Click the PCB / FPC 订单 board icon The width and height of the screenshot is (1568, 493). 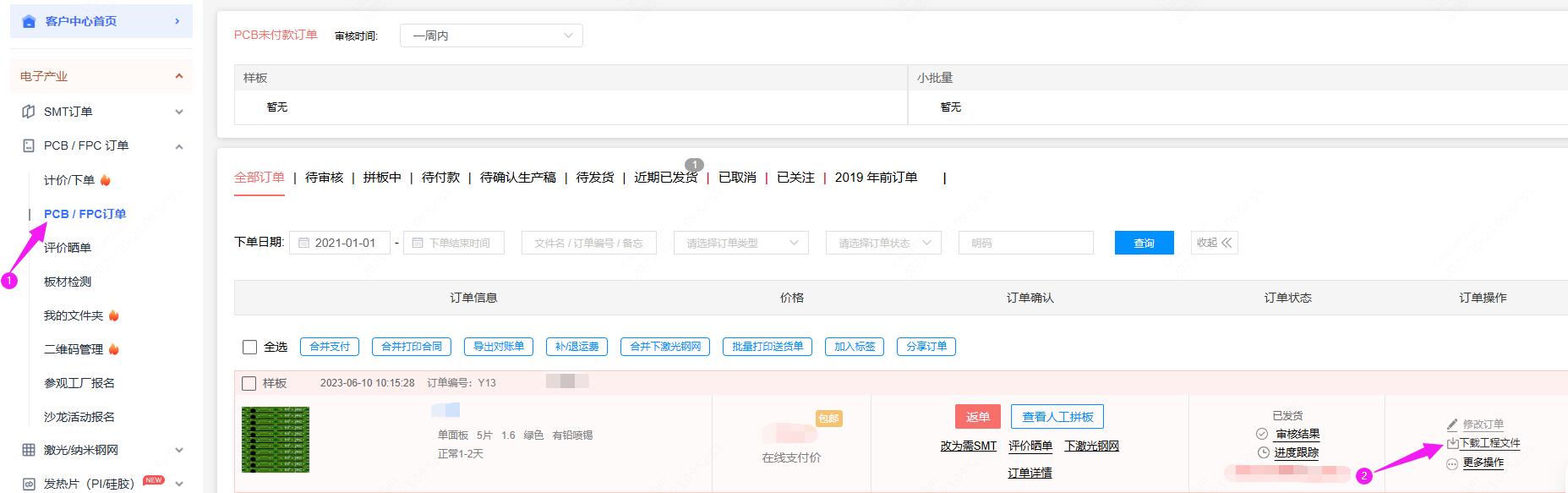coord(29,145)
